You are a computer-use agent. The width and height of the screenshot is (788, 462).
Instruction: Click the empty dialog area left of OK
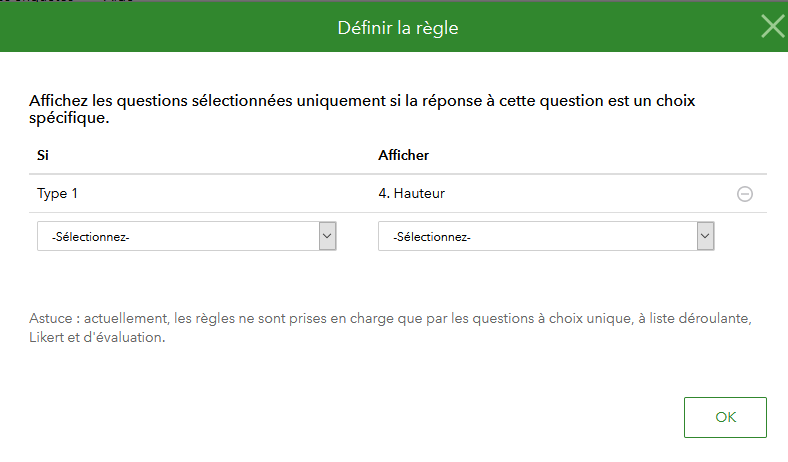(x=352, y=417)
